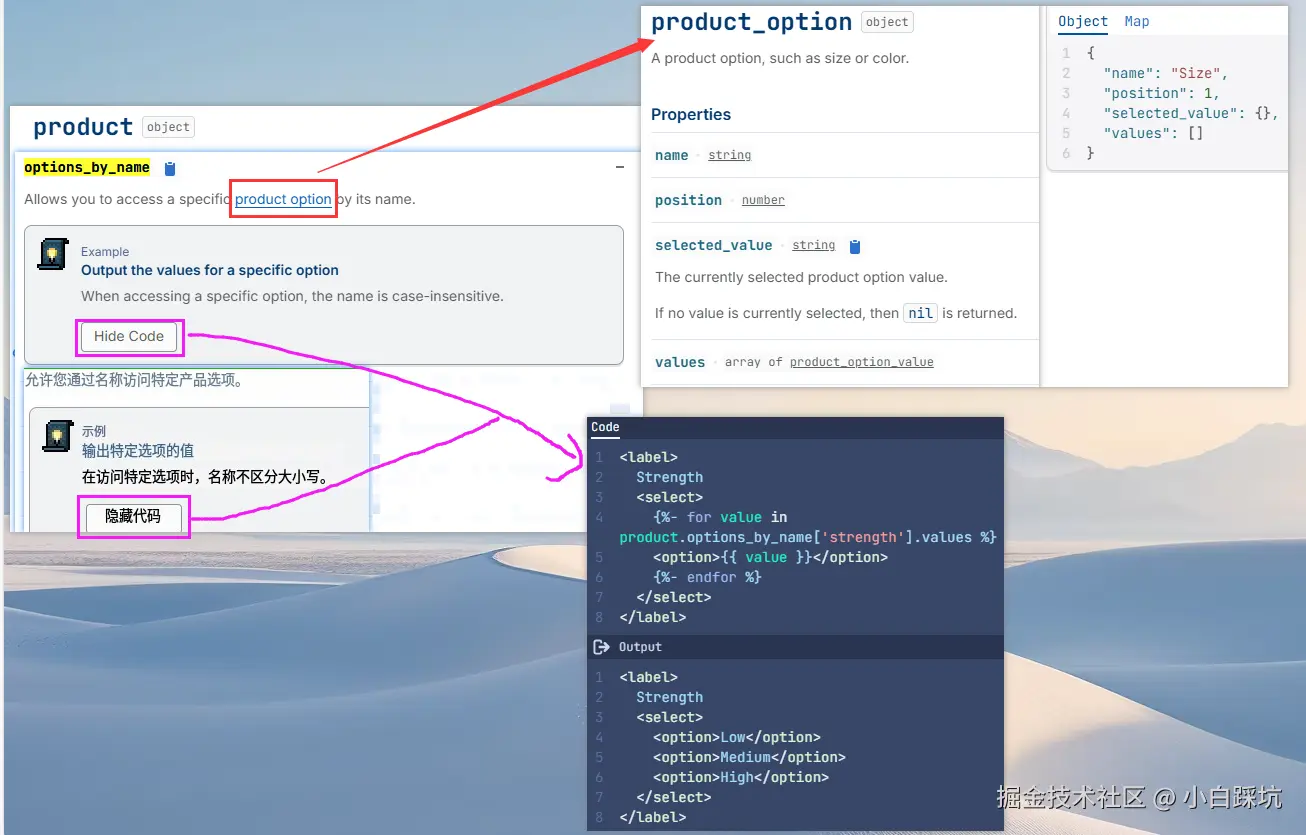Click the selected_value property label
This screenshot has width=1306, height=835.
click(x=713, y=245)
